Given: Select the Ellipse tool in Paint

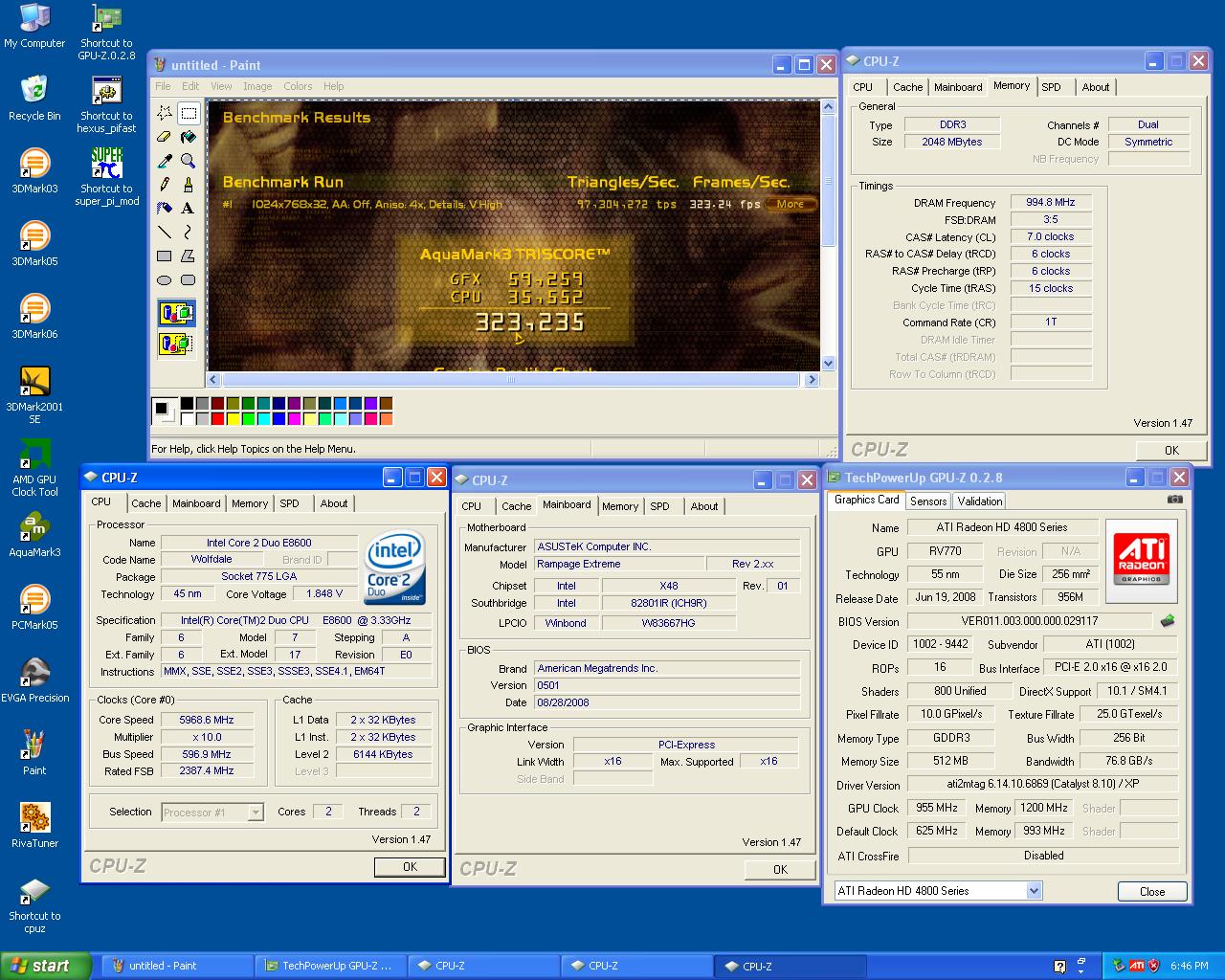Looking at the screenshot, I should [x=165, y=279].
